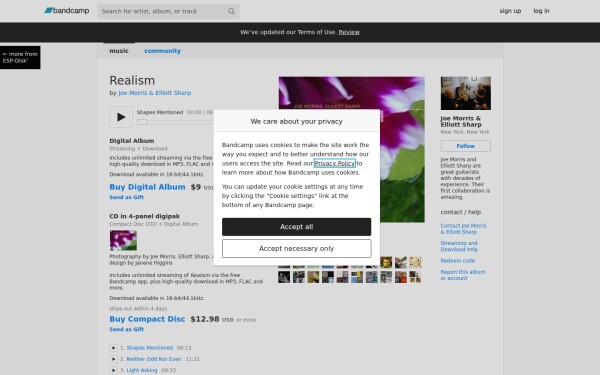This screenshot has height=375, width=600.
Task: Open the log in link
Action: click(541, 11)
